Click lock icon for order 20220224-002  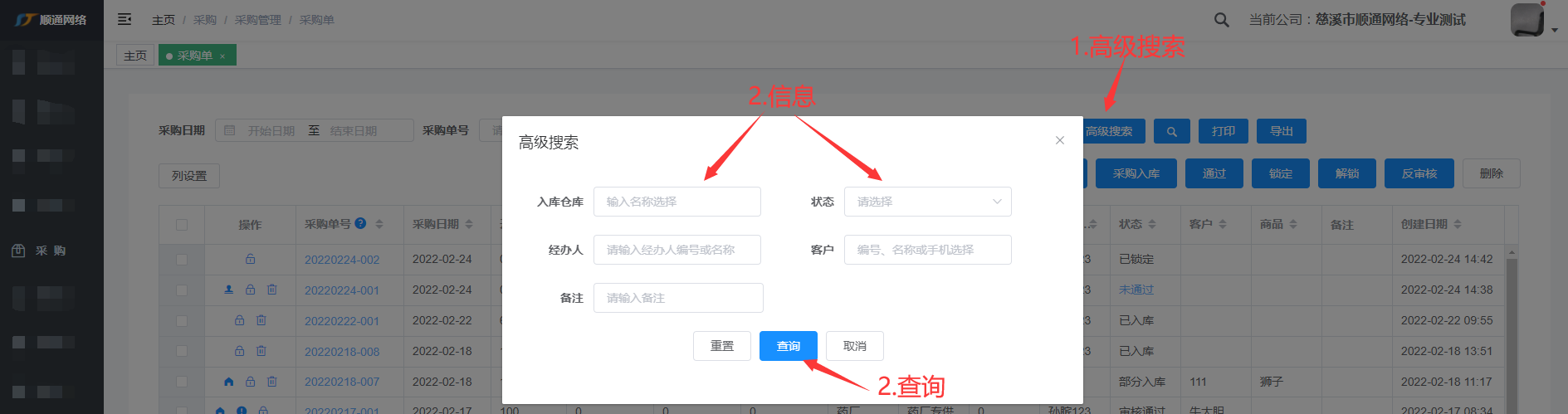tap(250, 259)
